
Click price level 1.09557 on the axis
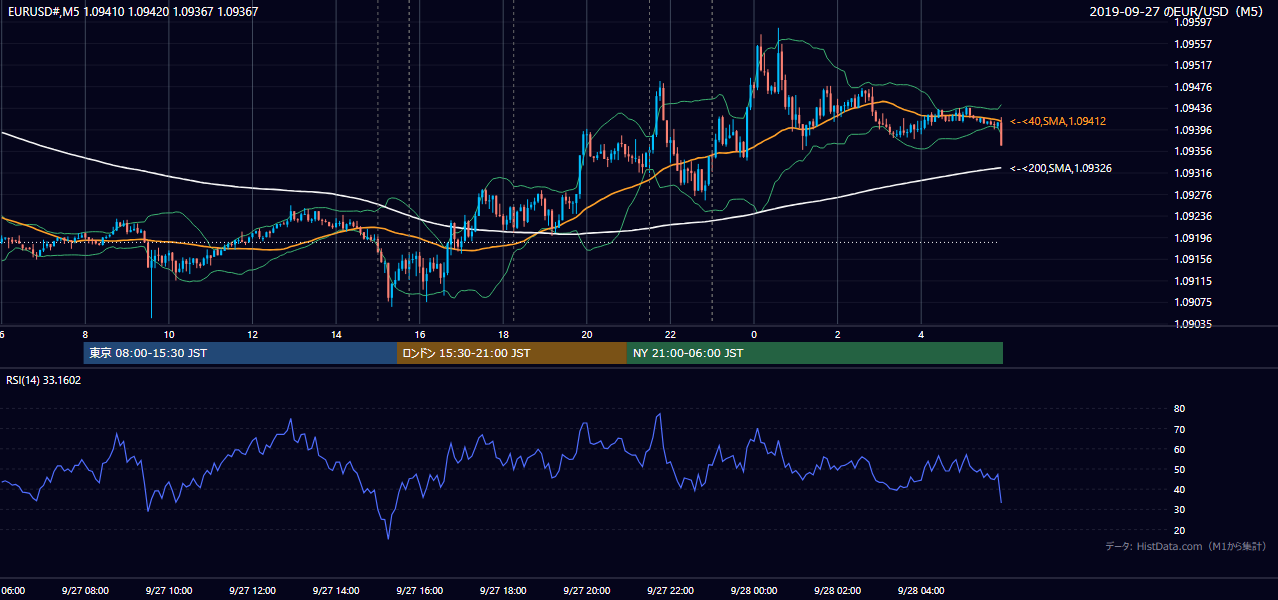coord(1193,44)
